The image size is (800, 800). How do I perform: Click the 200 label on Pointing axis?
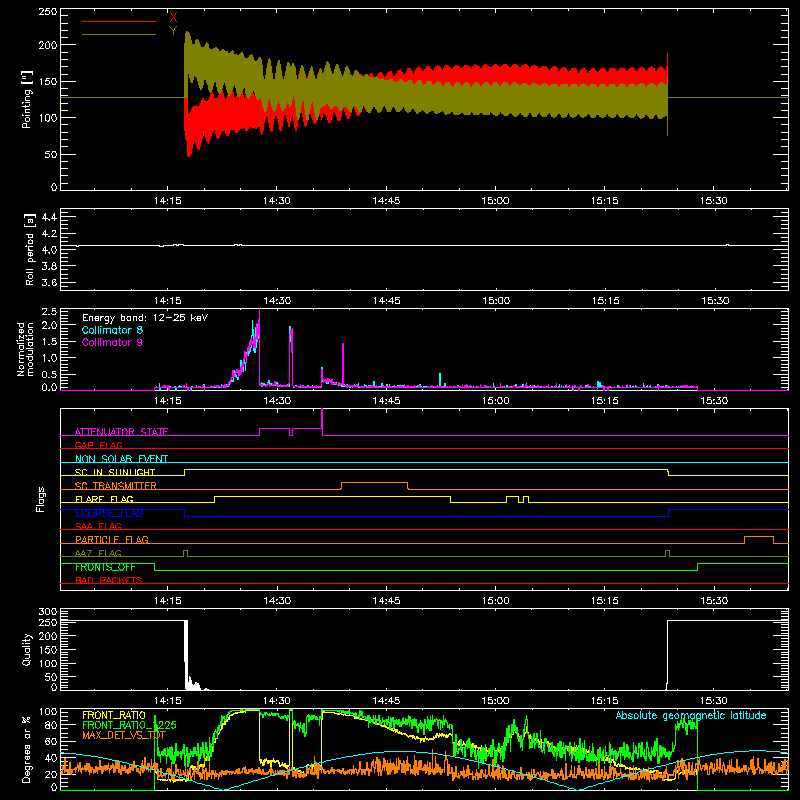click(x=48, y=45)
